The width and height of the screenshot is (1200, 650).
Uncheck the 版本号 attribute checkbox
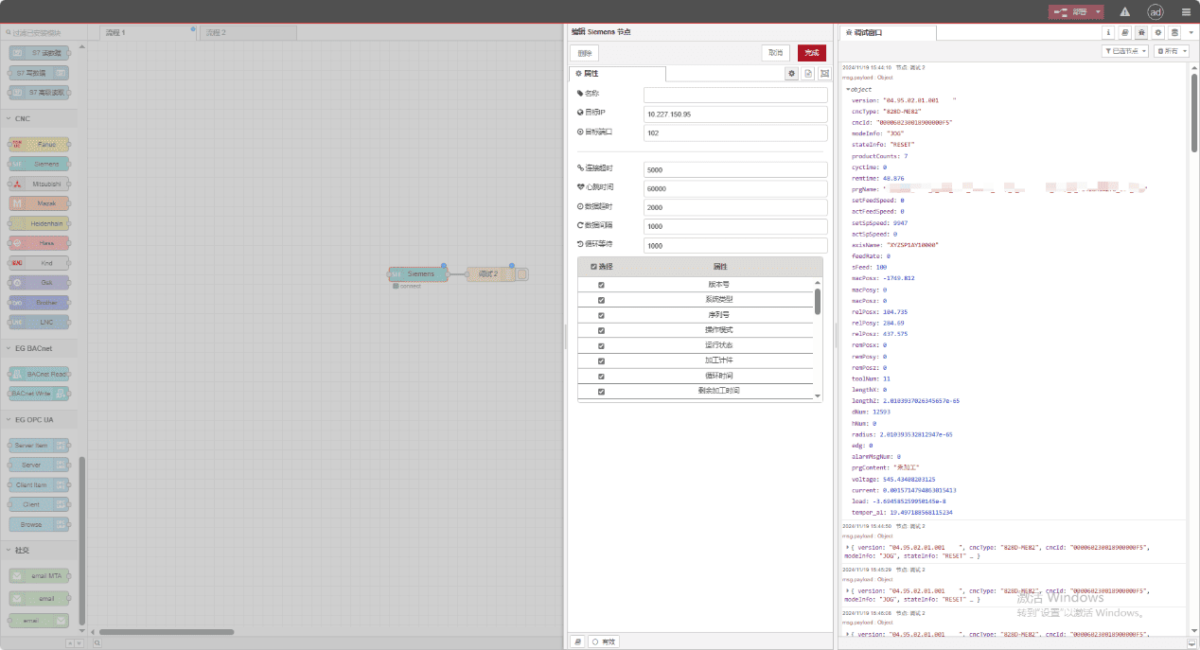(601, 285)
